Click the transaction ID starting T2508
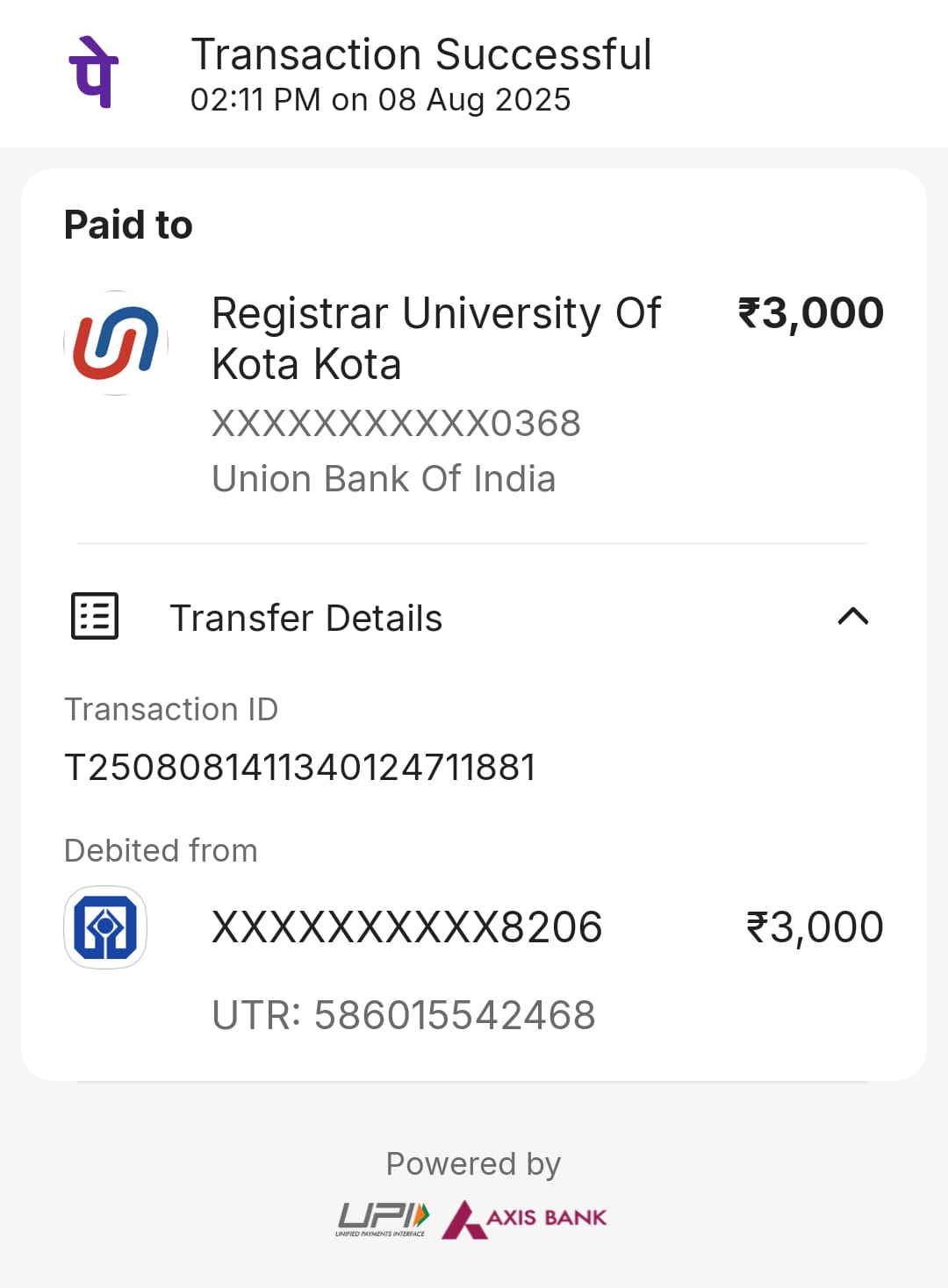Image resolution: width=948 pixels, height=1288 pixels. tap(300, 768)
